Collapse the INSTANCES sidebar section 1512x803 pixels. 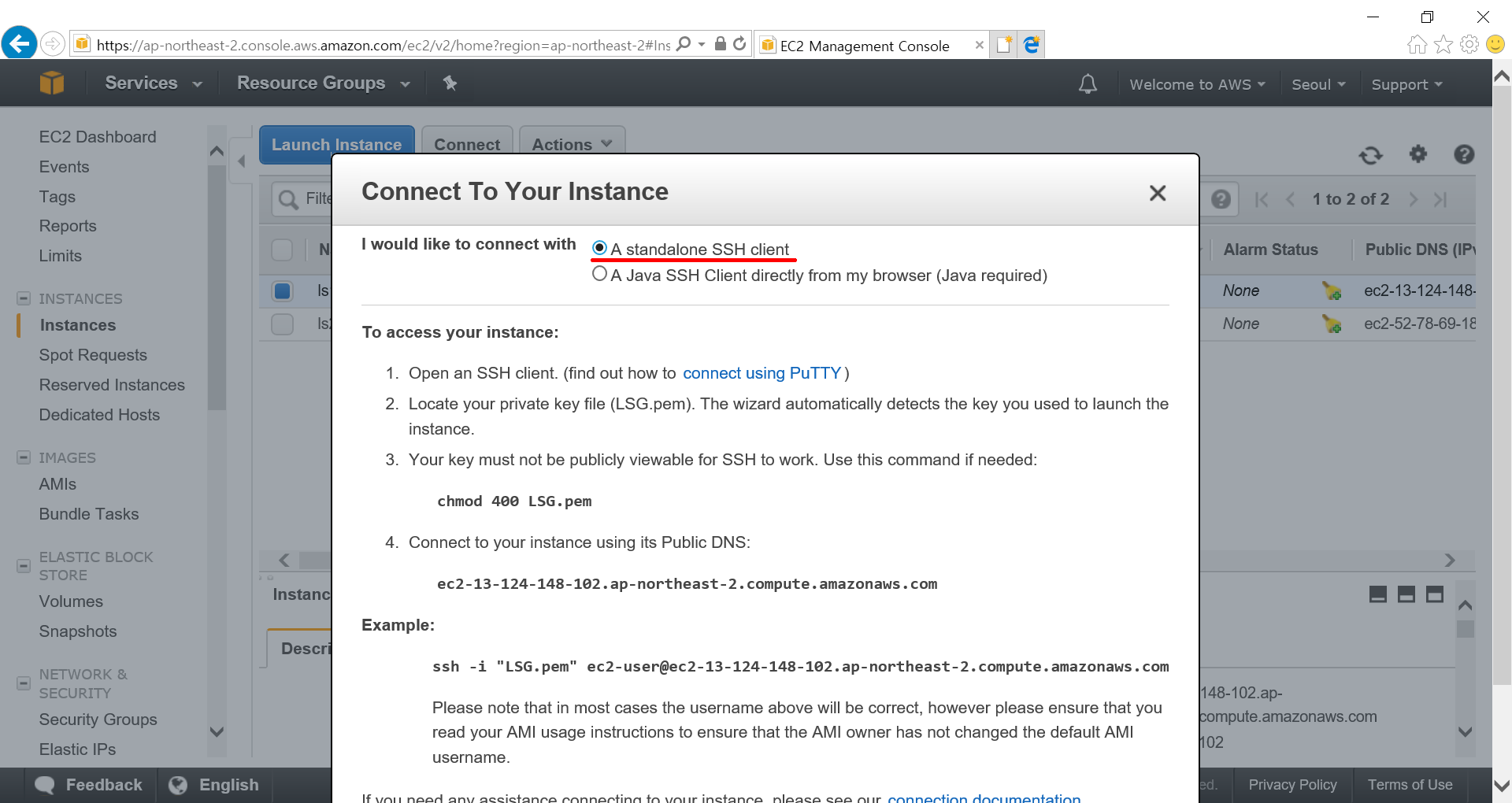click(24, 298)
